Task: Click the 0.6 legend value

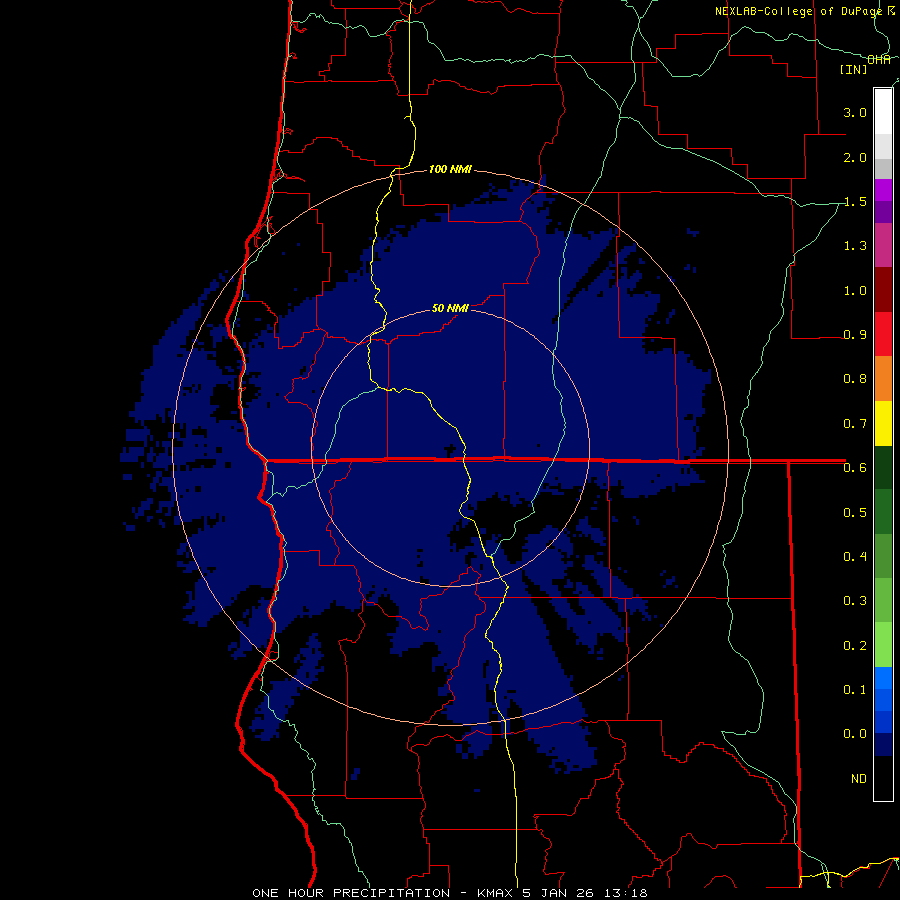Action: [855, 468]
